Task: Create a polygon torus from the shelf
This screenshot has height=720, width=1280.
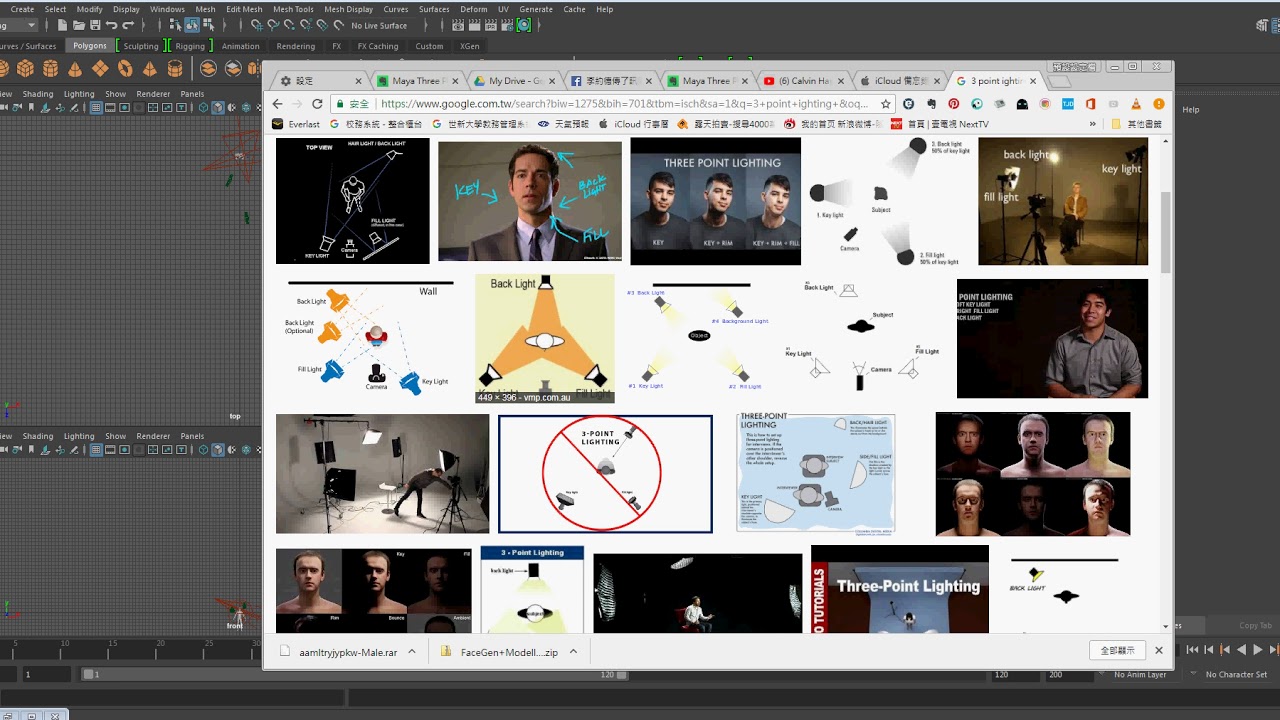Action: [x=125, y=69]
